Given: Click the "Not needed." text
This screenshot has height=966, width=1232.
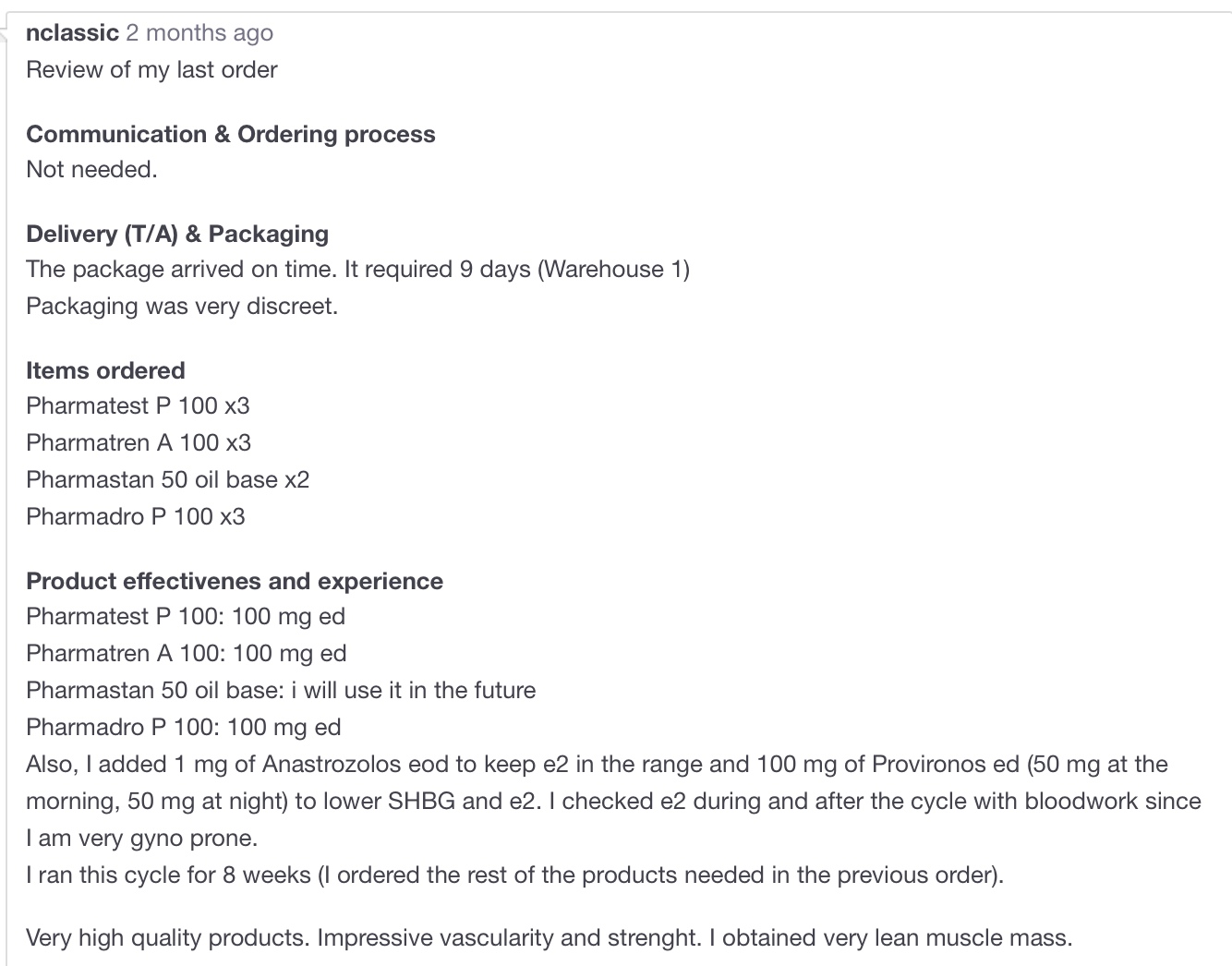Looking at the screenshot, I should (91, 170).
